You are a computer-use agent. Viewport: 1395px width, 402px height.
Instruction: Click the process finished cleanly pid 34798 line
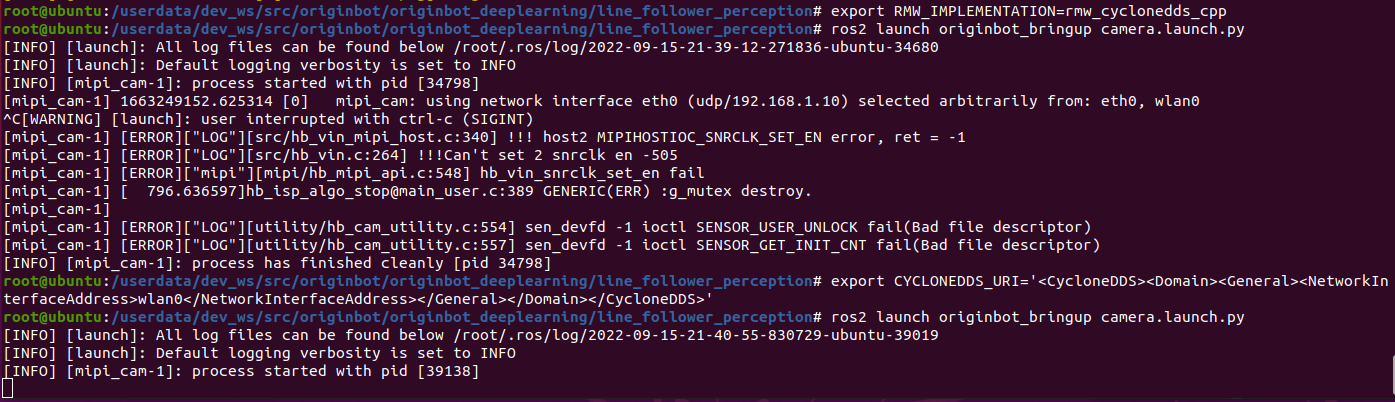(x=277, y=263)
